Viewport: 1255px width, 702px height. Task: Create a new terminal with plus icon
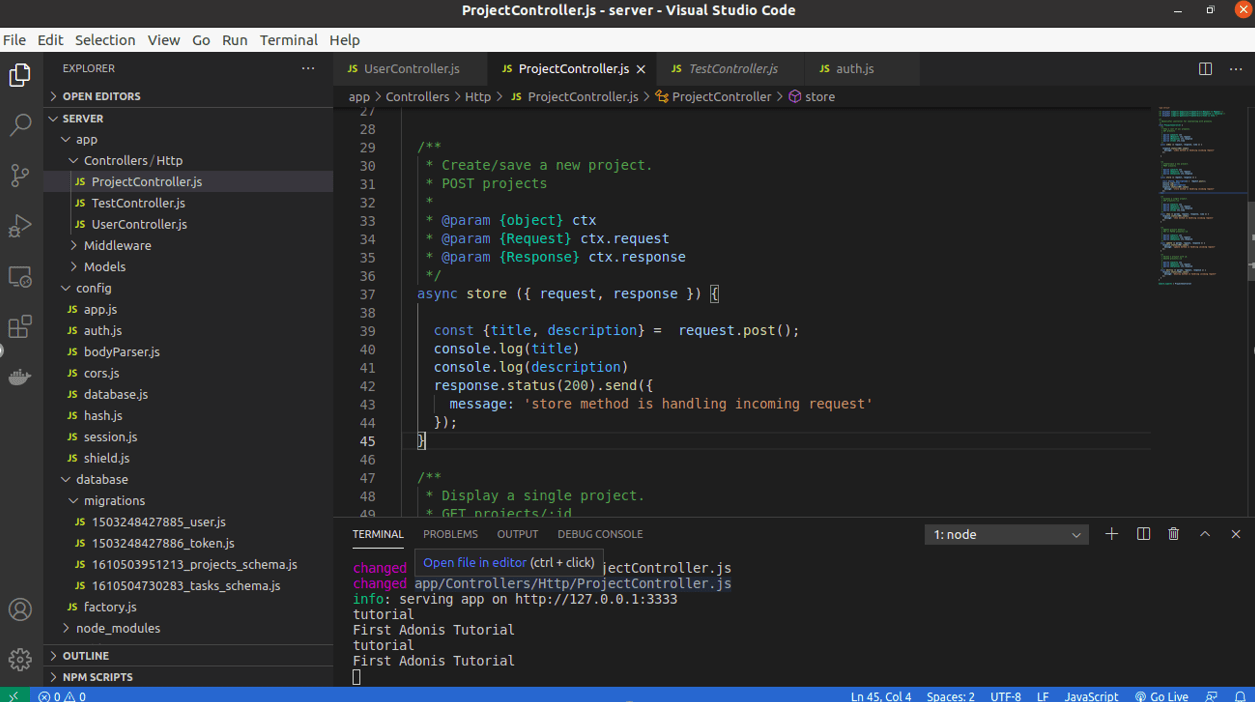(x=1111, y=534)
